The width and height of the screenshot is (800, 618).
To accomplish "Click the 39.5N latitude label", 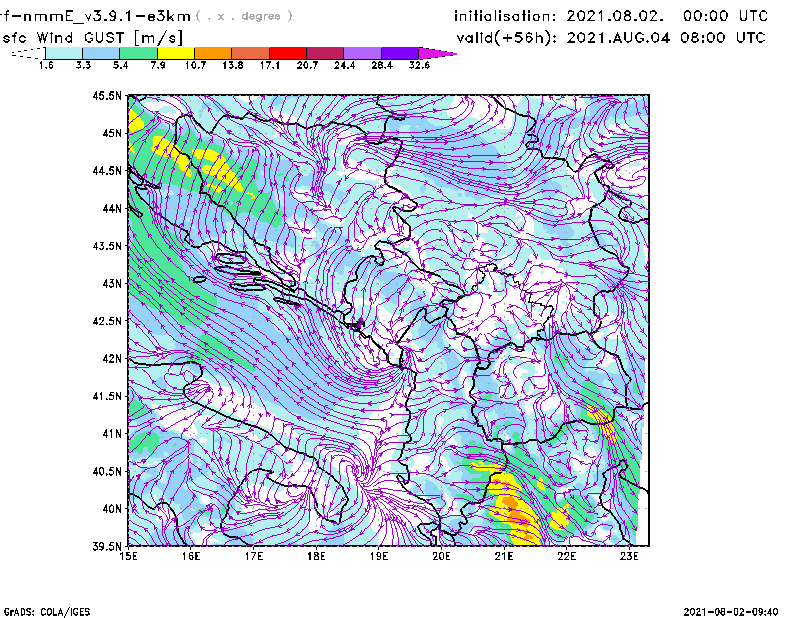I will click(107, 547).
